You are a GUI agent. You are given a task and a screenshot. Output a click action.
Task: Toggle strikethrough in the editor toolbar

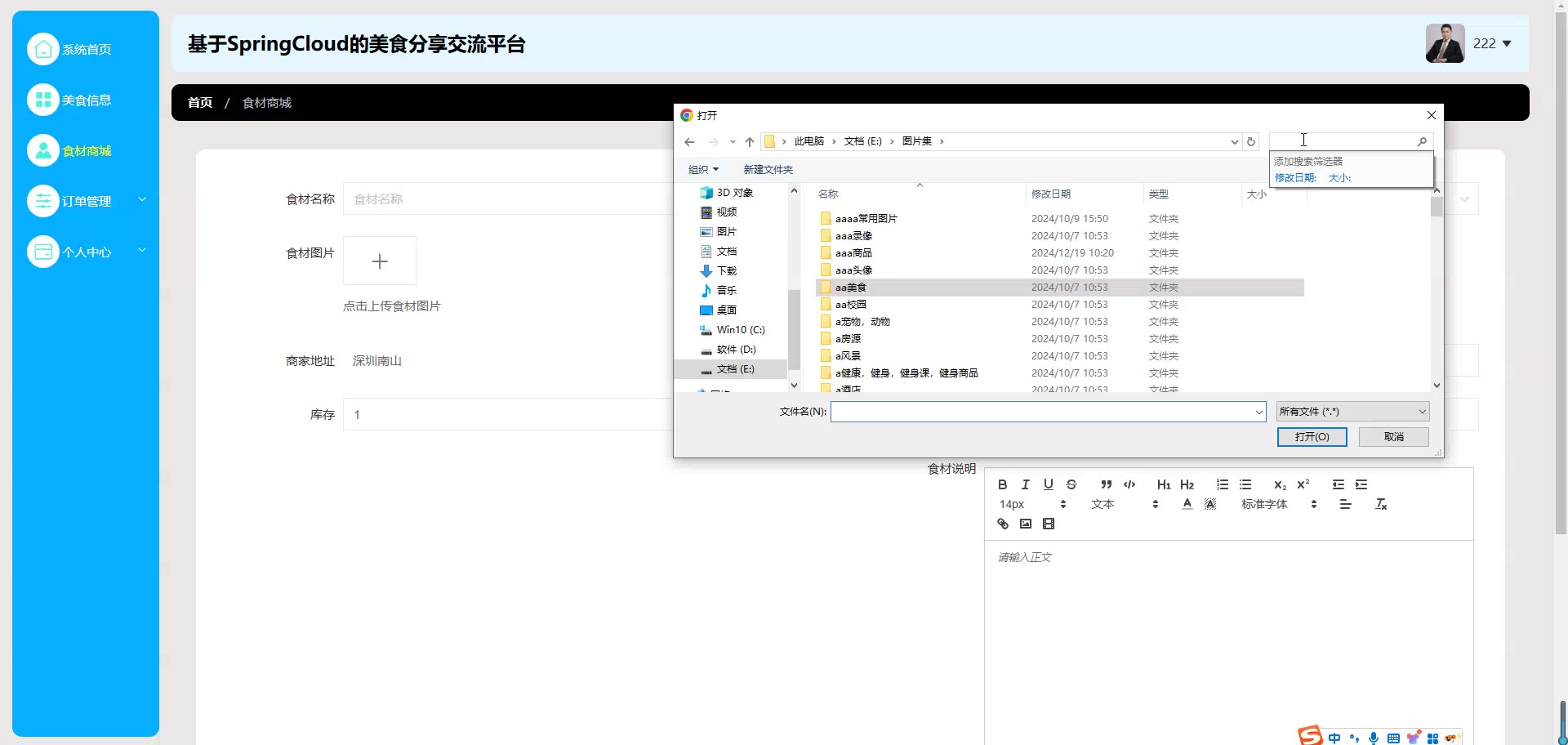1071,484
